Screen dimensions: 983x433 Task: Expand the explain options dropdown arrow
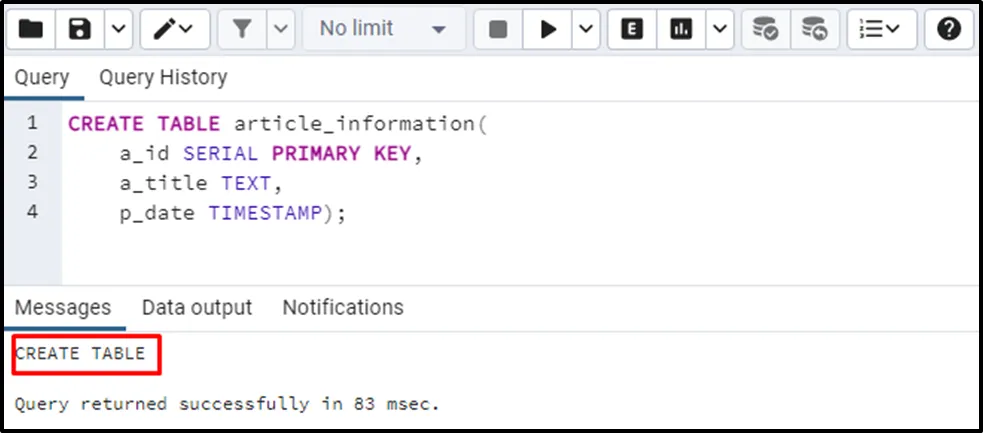[x=719, y=29]
